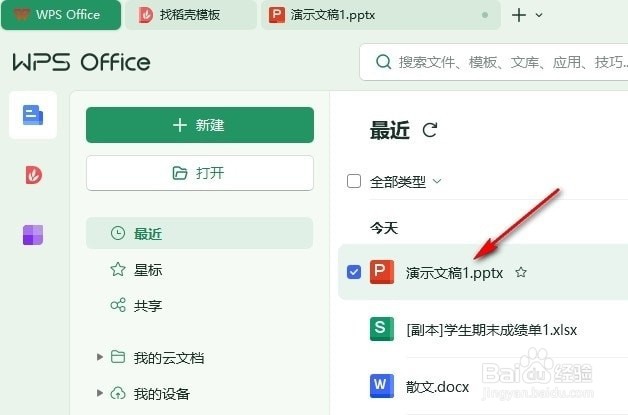Click the 新建 button
The height and width of the screenshot is (415, 628).
pos(200,125)
